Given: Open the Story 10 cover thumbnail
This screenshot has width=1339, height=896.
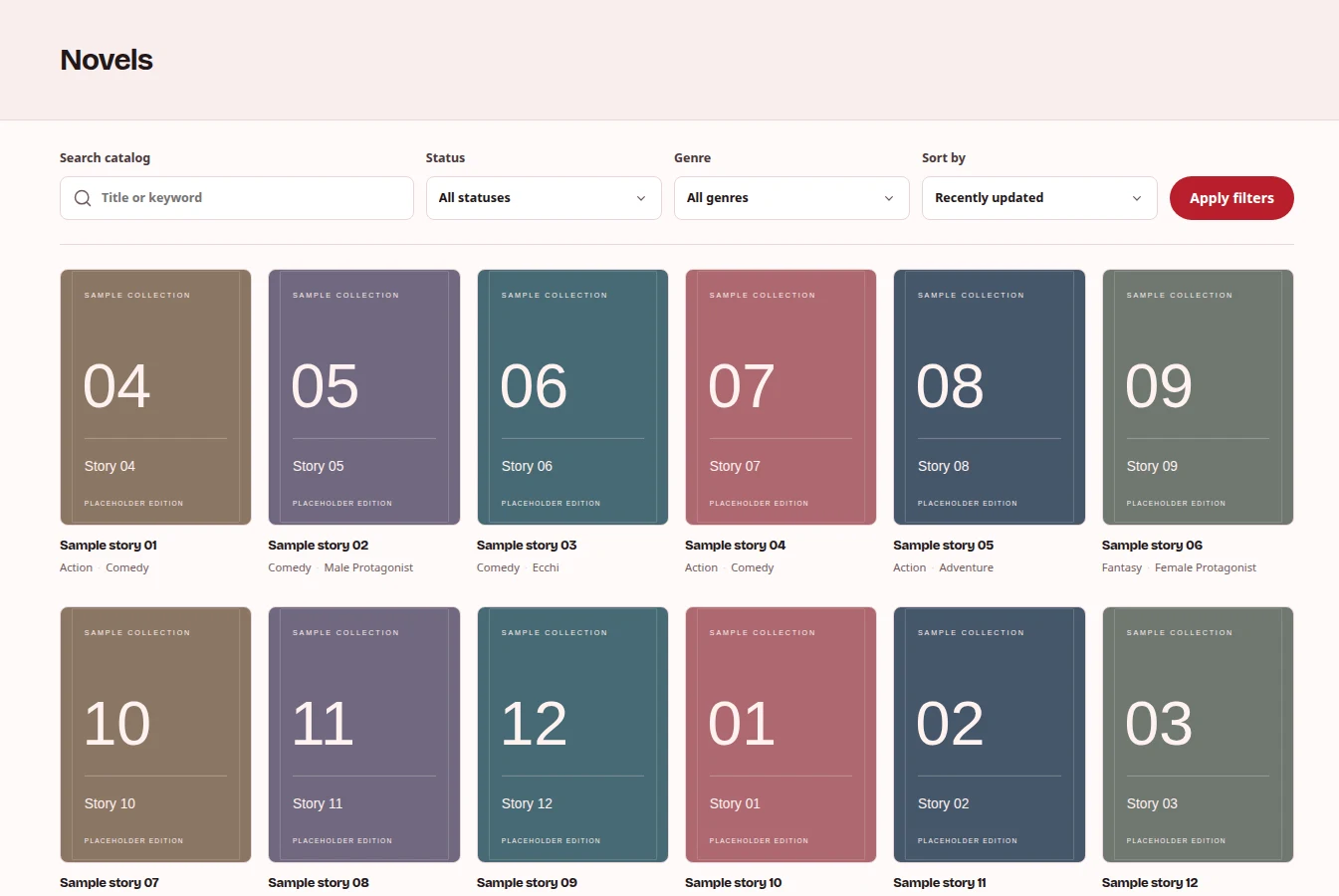Looking at the screenshot, I should [x=155, y=735].
